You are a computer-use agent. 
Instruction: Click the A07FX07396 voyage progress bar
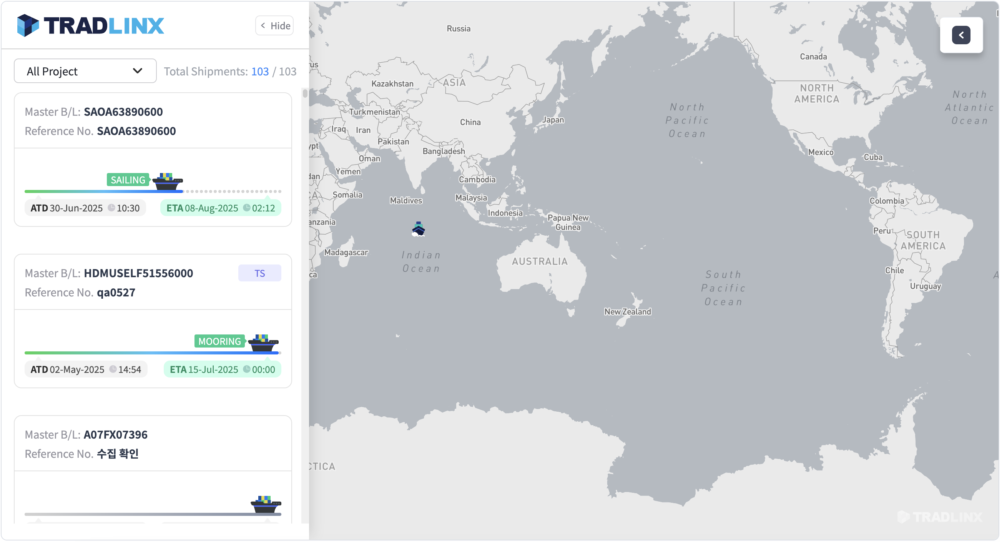[x=153, y=513]
